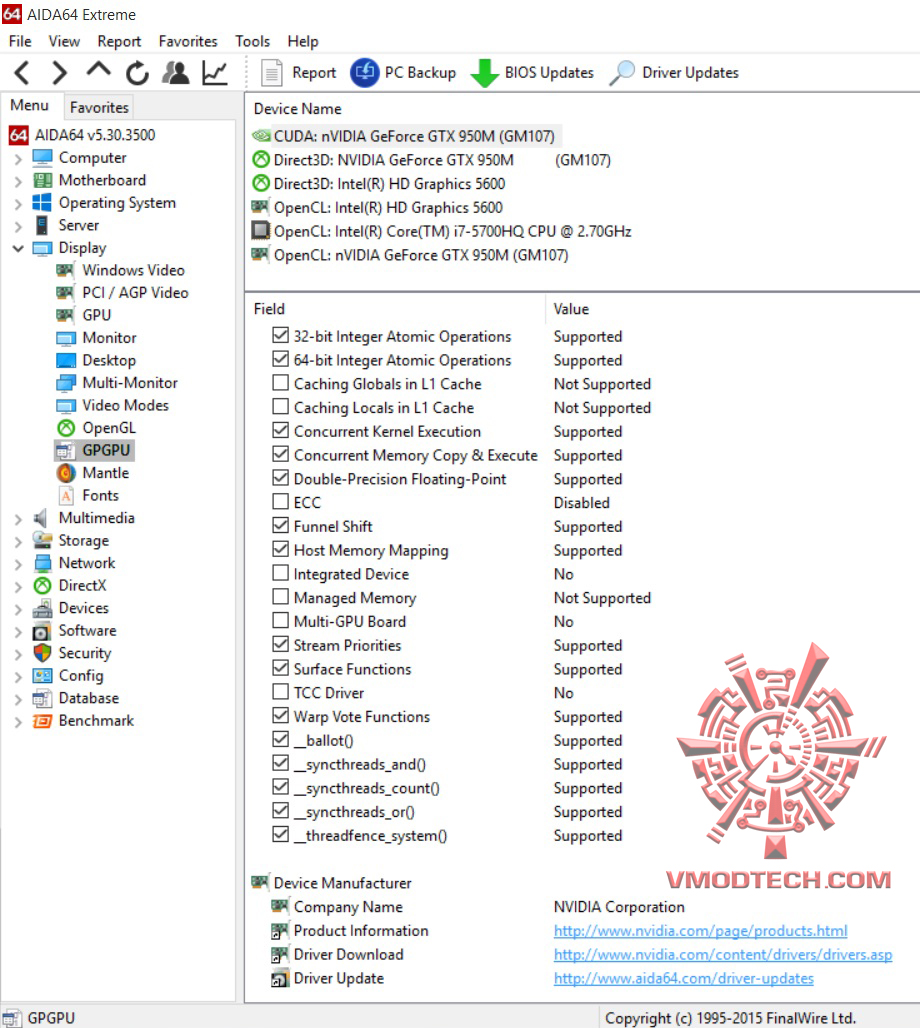Click the blue PC Backup icon
The height and width of the screenshot is (1028, 920).
pyautogui.click(x=365, y=73)
